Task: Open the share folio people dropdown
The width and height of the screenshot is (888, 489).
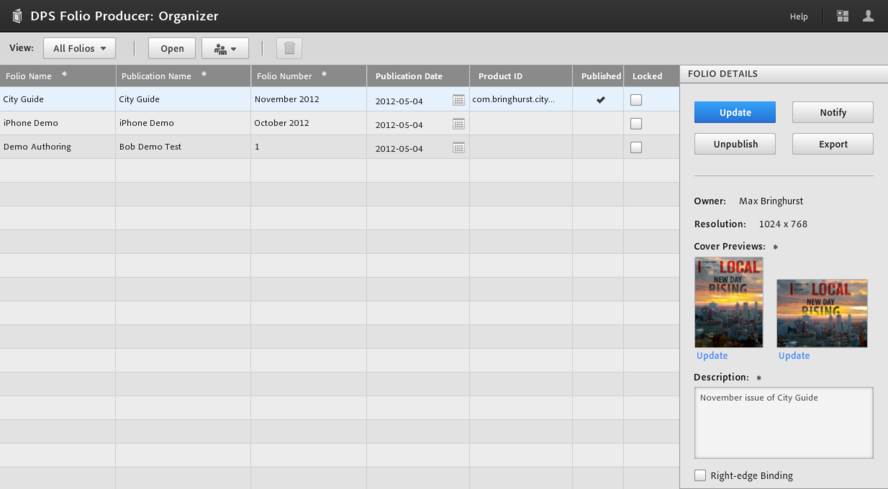Action: click(225, 48)
